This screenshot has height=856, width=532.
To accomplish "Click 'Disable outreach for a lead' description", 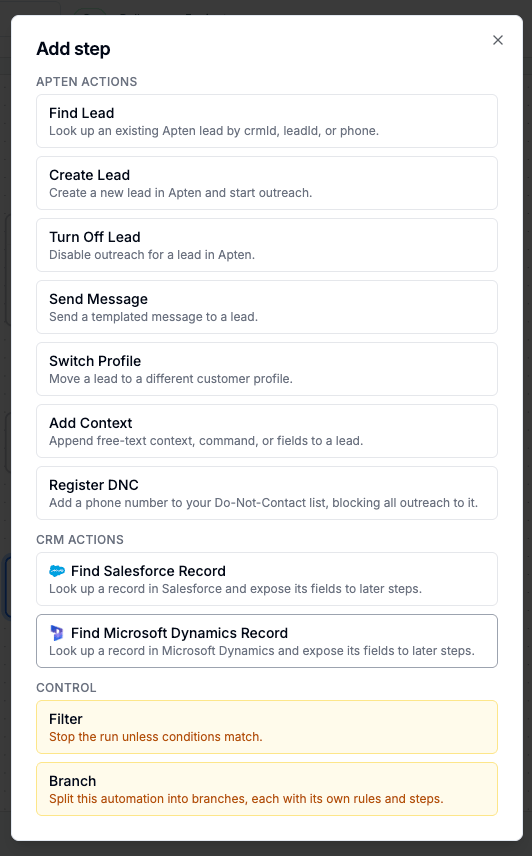I will click(x=152, y=255).
